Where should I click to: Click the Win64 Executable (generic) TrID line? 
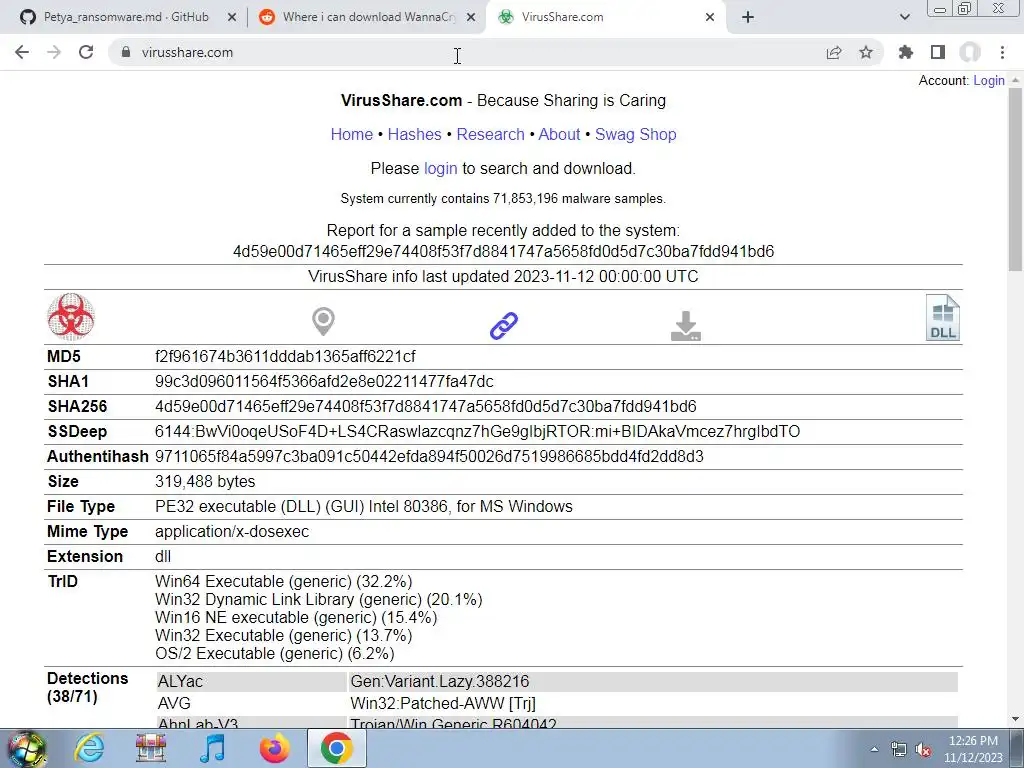click(283, 581)
